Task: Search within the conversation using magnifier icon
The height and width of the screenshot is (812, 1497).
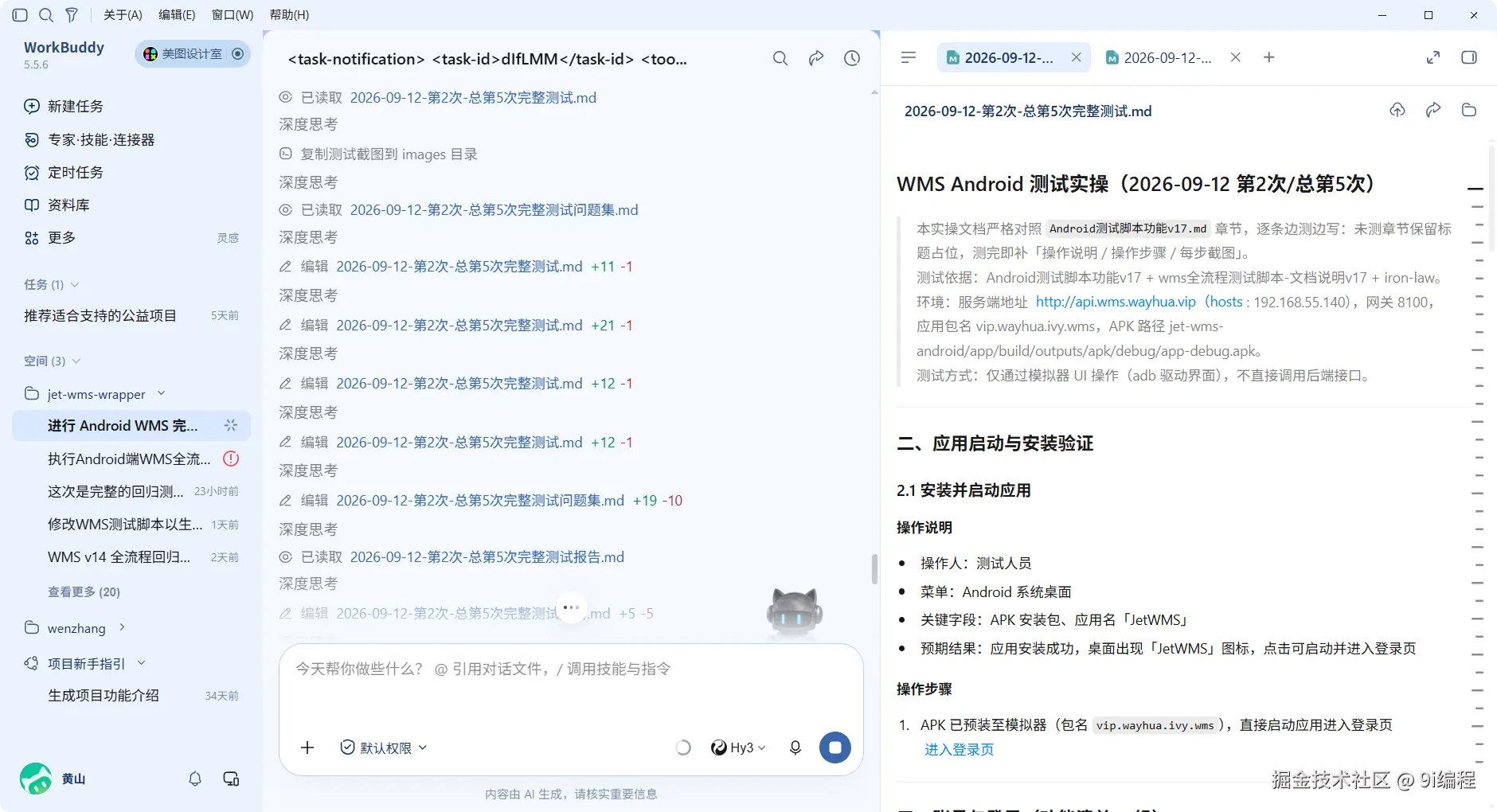Action: 780,58
